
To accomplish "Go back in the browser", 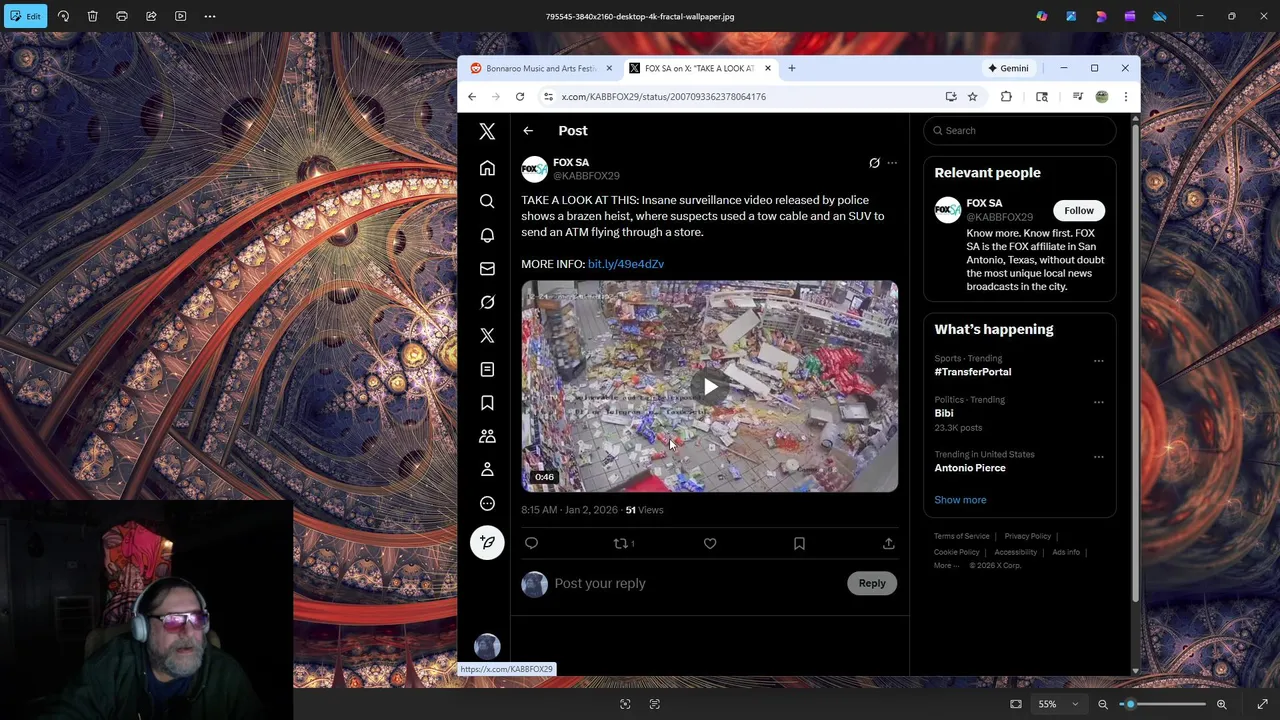I will (472, 97).
